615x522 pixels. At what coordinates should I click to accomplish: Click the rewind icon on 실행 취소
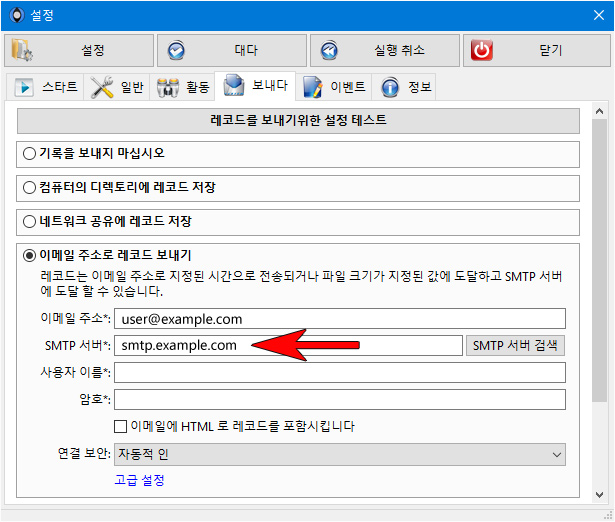(329, 50)
